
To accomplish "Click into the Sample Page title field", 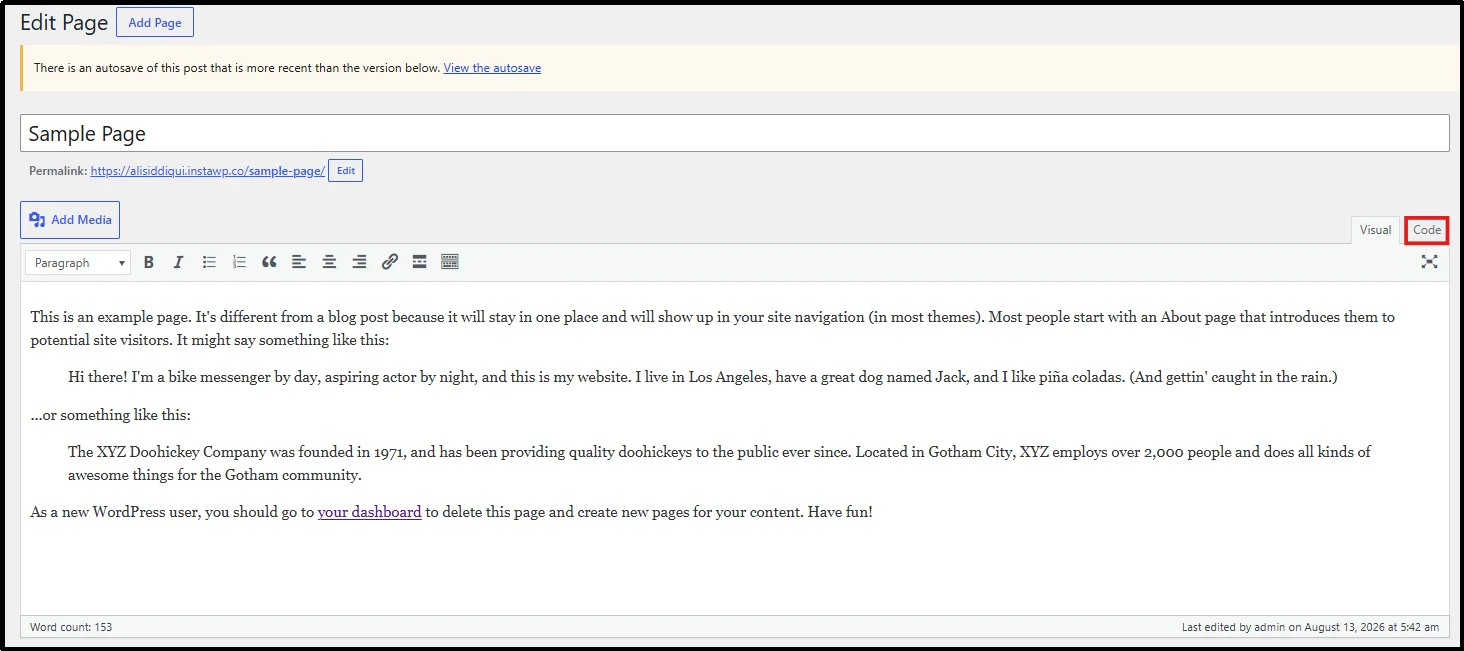I will (x=734, y=133).
